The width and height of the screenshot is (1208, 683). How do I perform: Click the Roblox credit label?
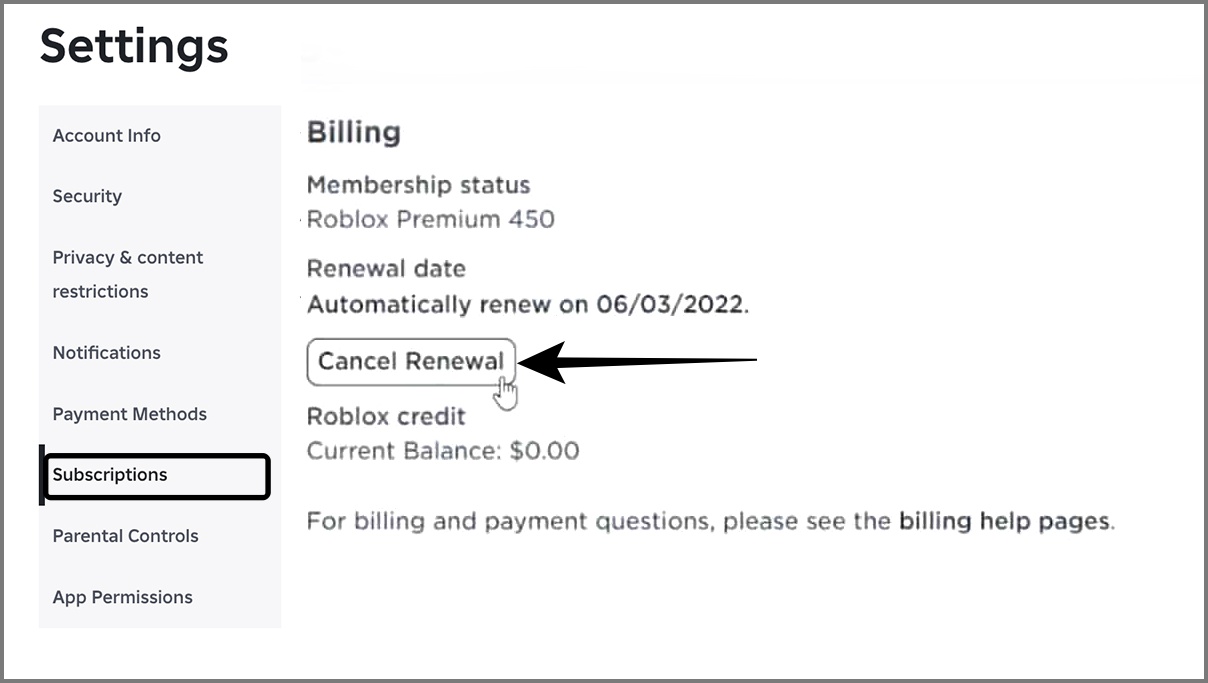coord(386,416)
